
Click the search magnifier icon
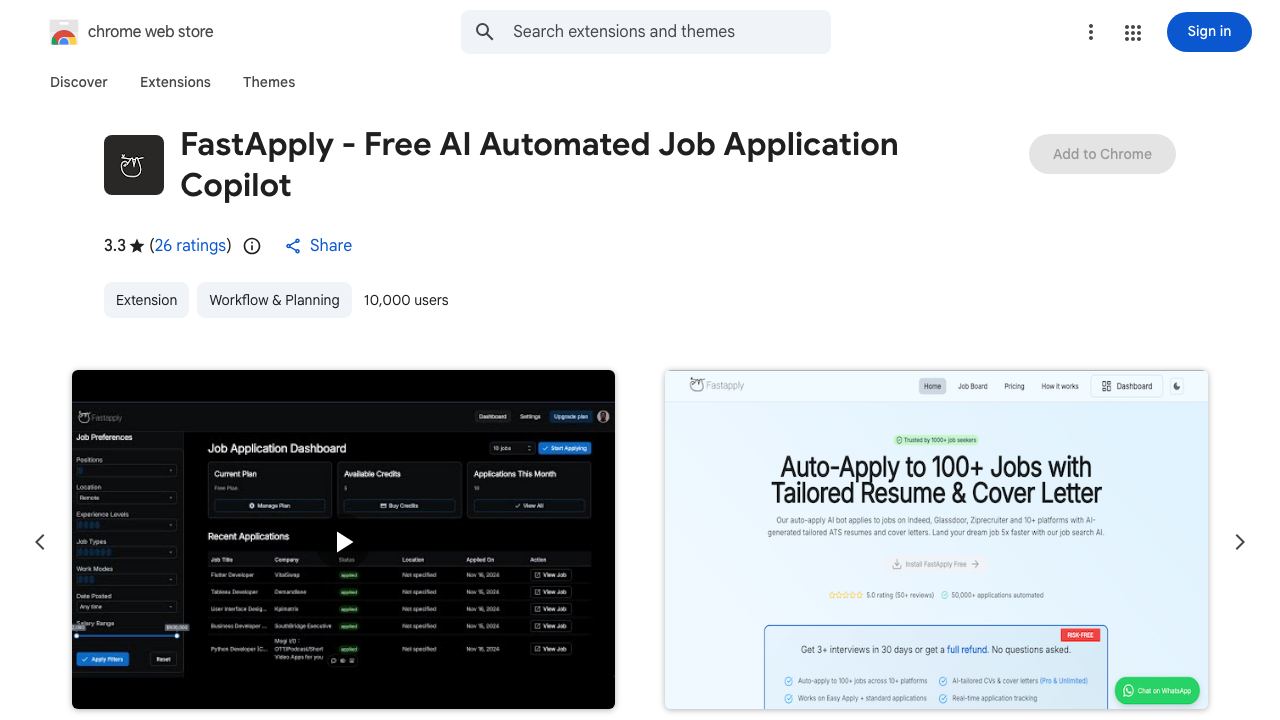point(485,32)
